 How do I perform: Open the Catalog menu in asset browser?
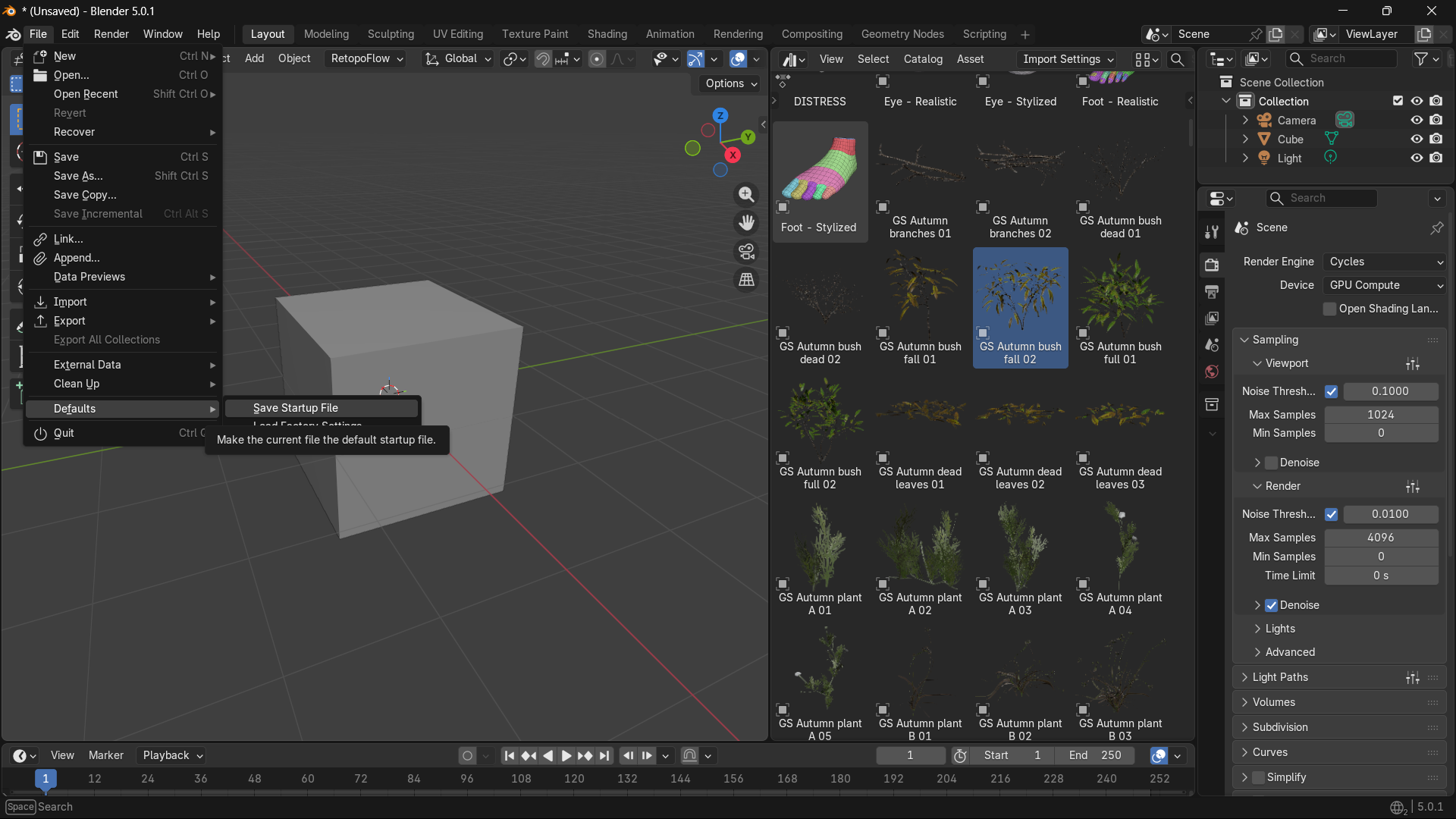tap(923, 59)
